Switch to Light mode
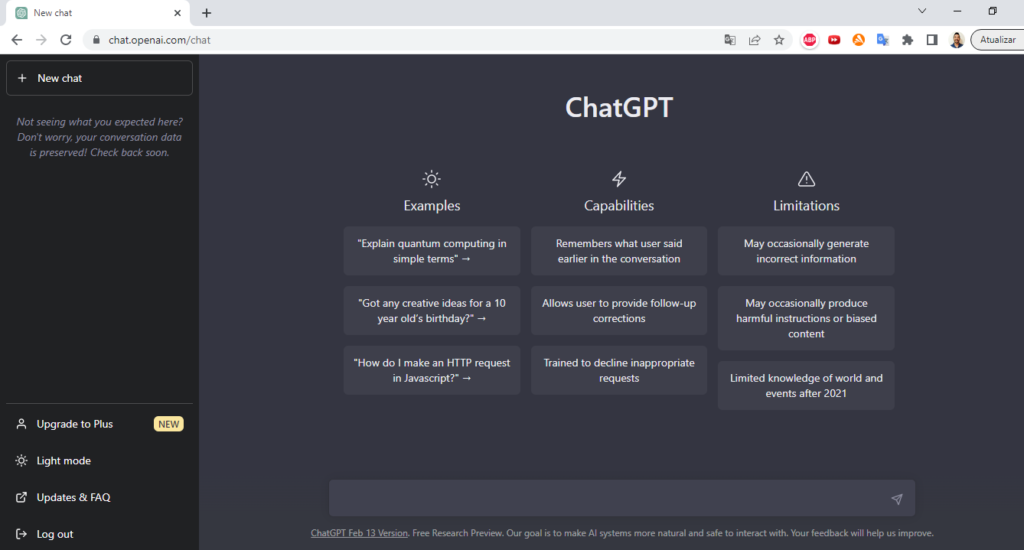Viewport: 1024px width, 550px height. [x=99, y=461]
